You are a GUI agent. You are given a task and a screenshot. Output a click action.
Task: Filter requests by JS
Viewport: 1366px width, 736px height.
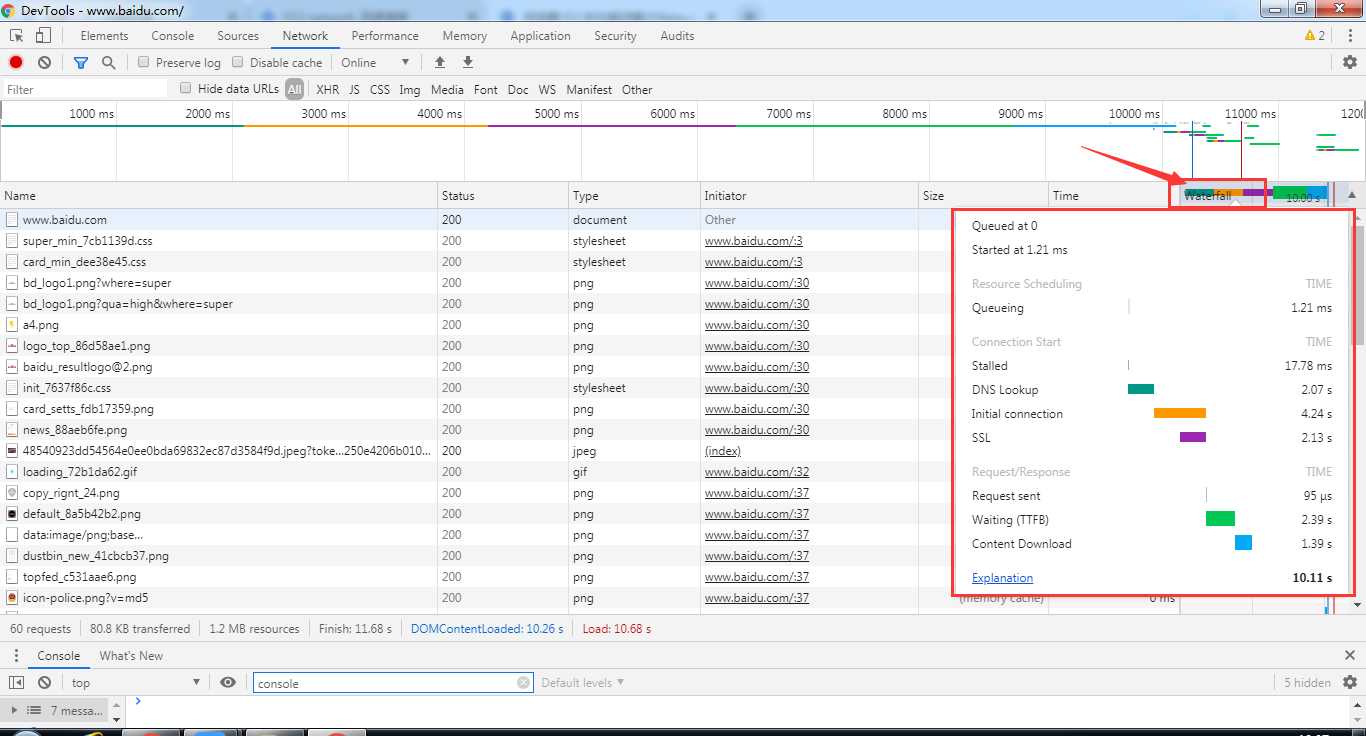coord(354,89)
